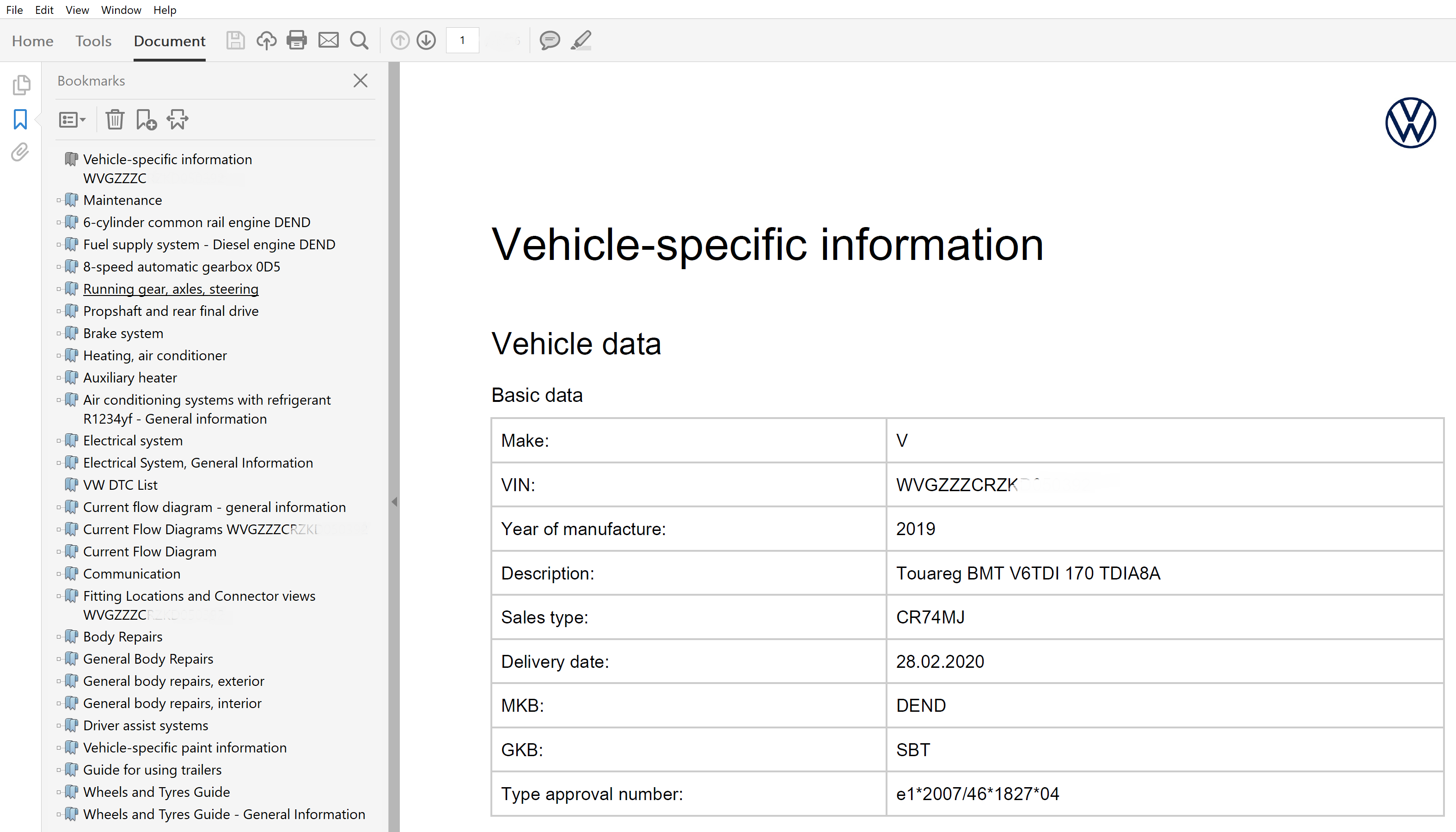Expand the Body Repairs bookmark
1456x832 pixels.
pos(59,636)
